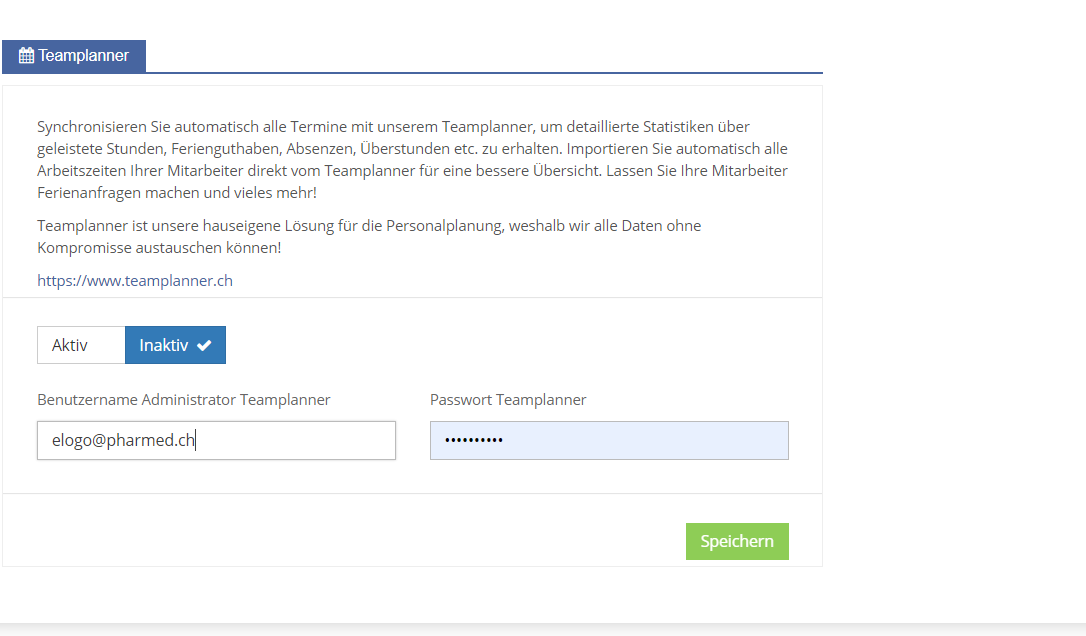This screenshot has height=636, width=1086.
Task: Open the Teamplanner tab
Action: click(74, 56)
